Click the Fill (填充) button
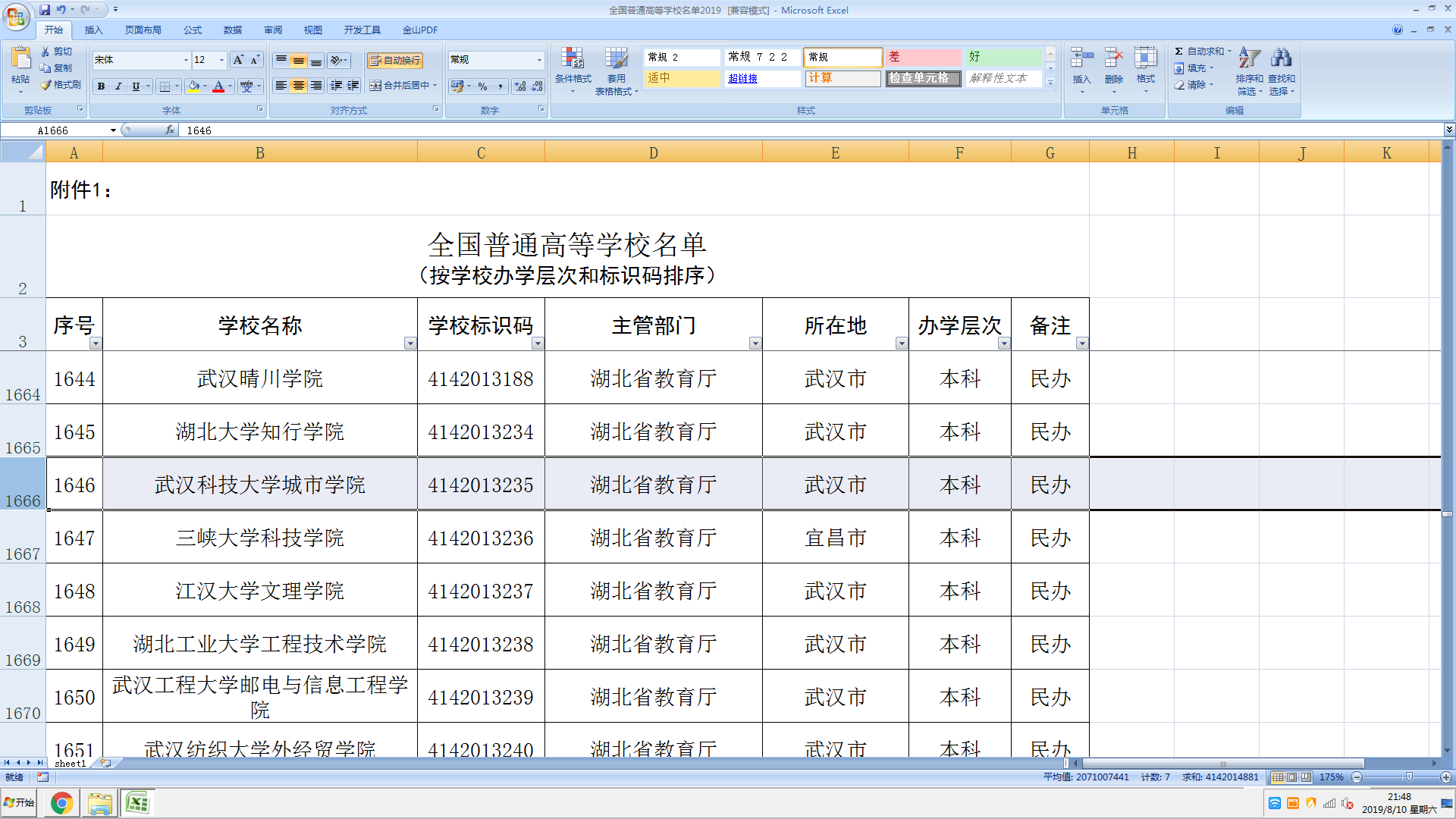Screen dimensions: 1456x819 1194,68
